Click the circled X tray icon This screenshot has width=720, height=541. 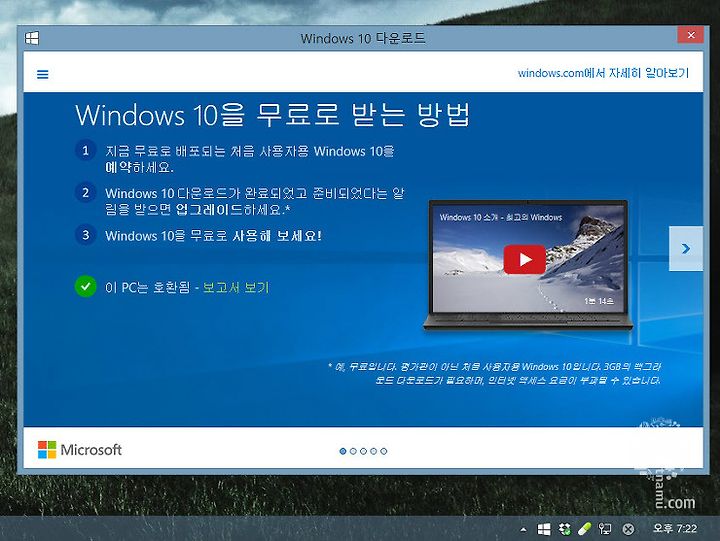628,530
